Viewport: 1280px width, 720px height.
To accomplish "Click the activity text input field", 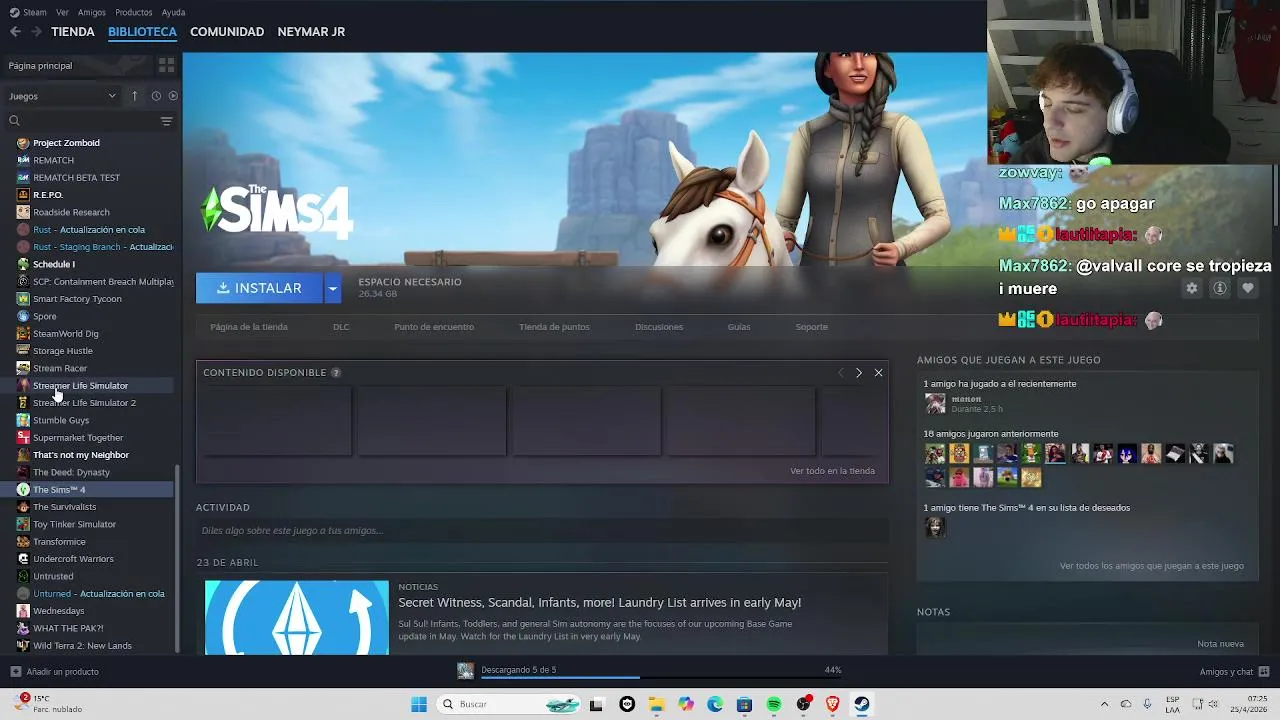I will coord(542,530).
